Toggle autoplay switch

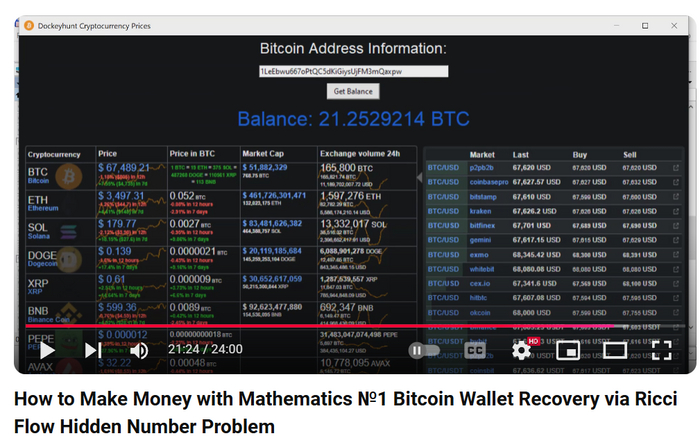point(424,350)
